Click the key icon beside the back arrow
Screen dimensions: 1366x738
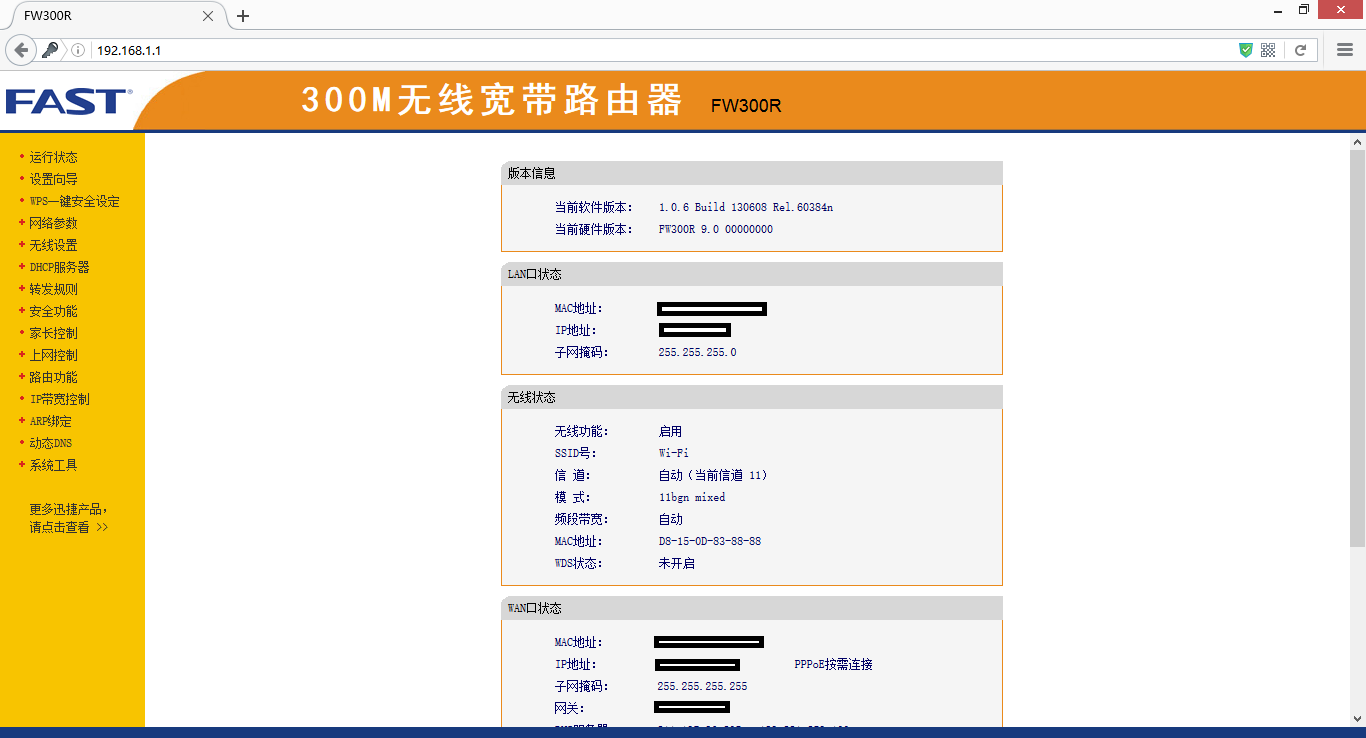pyautogui.click(x=50, y=50)
